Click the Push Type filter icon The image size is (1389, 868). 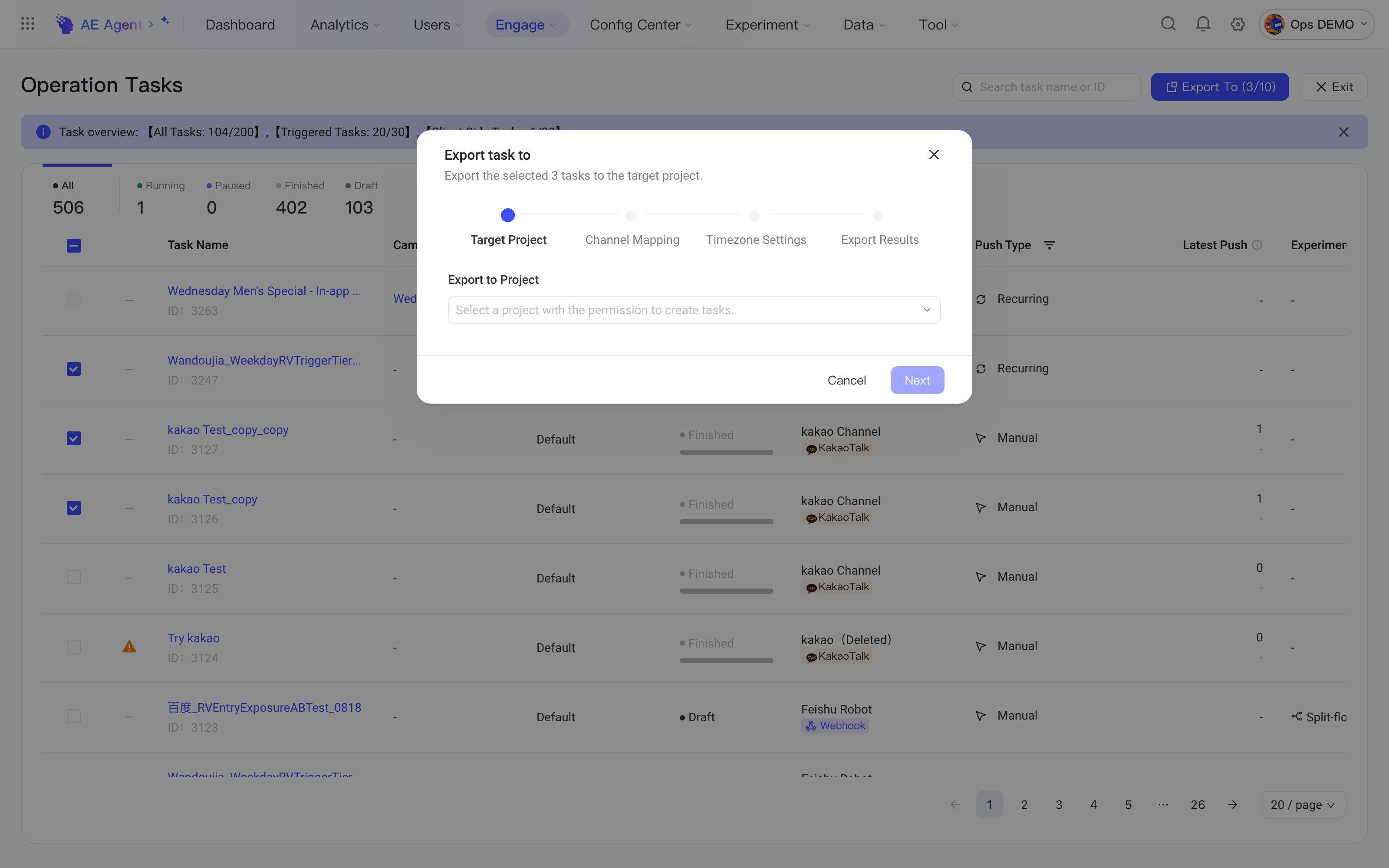pos(1049,245)
